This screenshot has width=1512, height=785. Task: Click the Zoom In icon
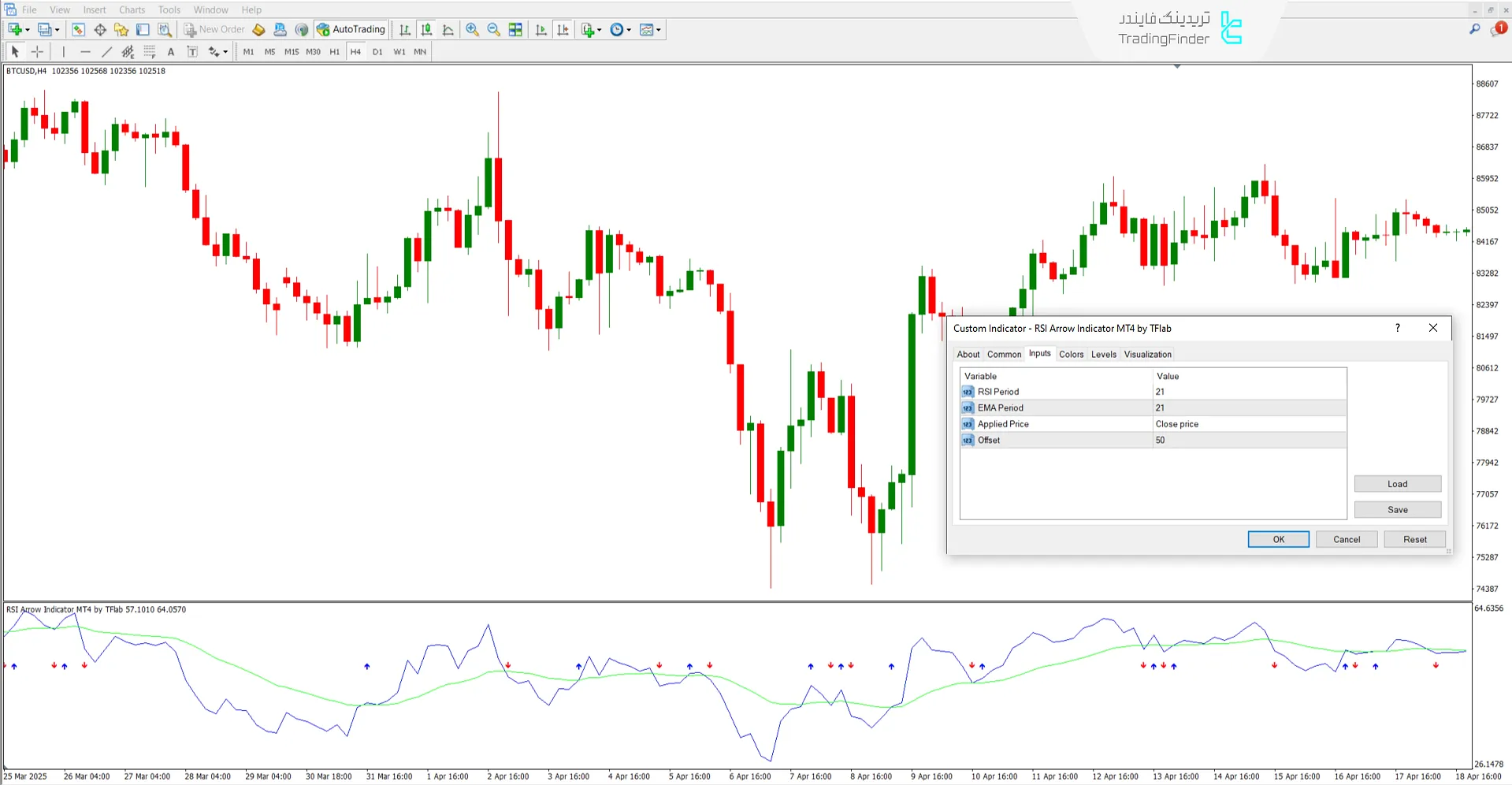pyautogui.click(x=473, y=29)
